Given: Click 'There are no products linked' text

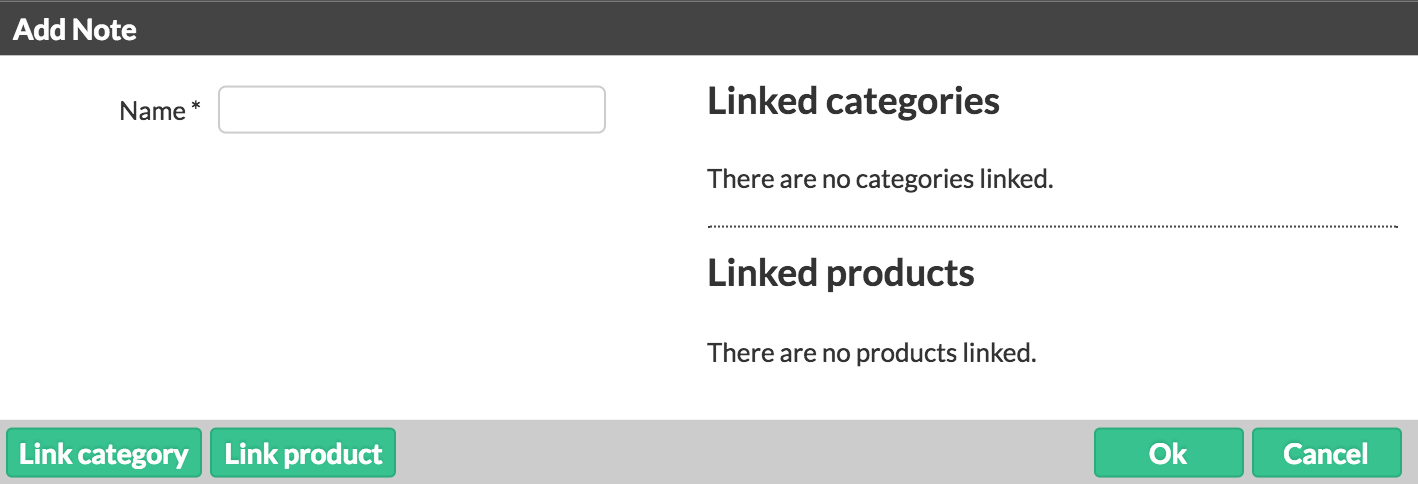Looking at the screenshot, I should 871,353.
